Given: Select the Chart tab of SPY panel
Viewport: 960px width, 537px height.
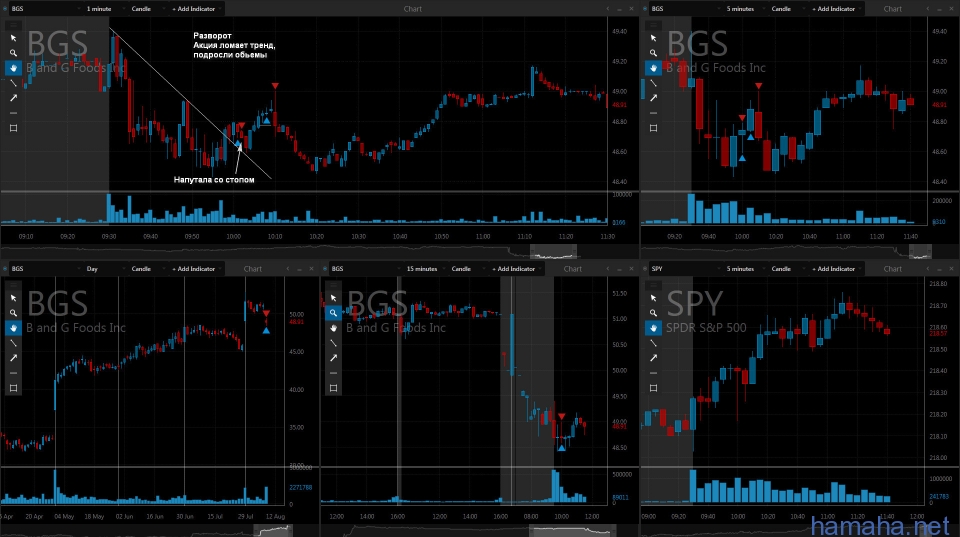Looking at the screenshot, I should pyautogui.click(x=893, y=269).
